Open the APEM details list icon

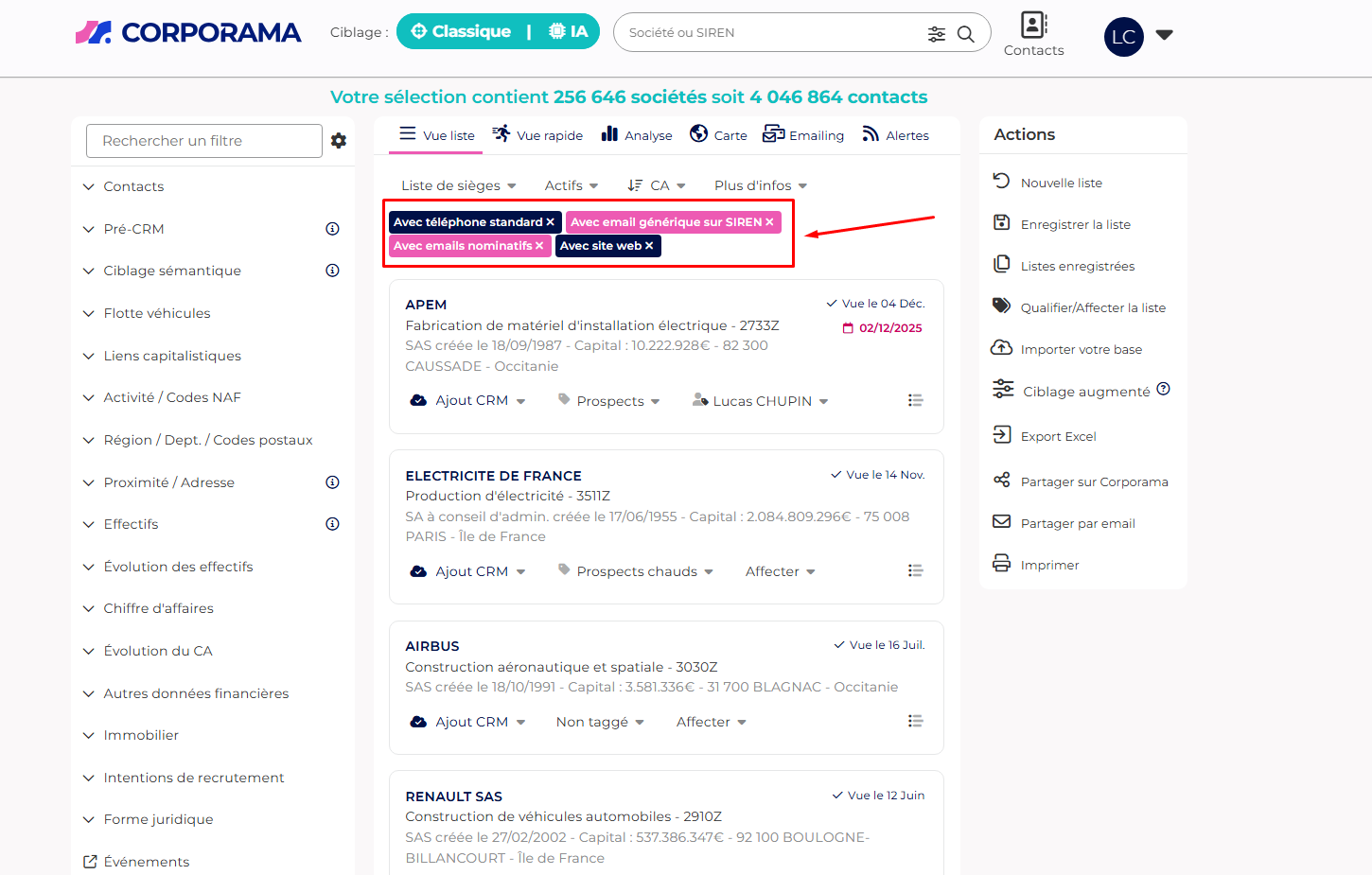coord(915,400)
